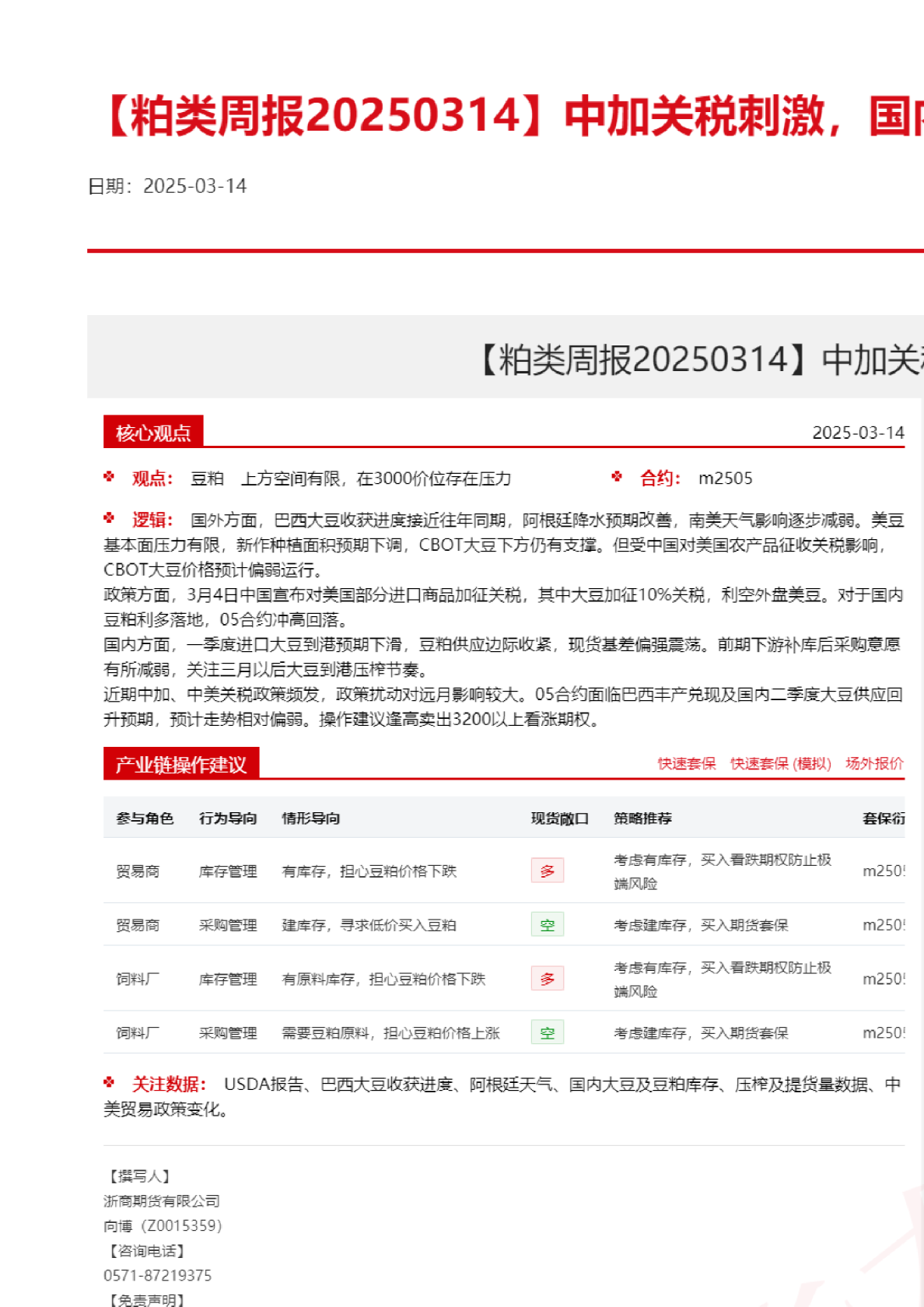
Task: Click the author name 向博 (Z0015359)
Action: click(163, 1225)
